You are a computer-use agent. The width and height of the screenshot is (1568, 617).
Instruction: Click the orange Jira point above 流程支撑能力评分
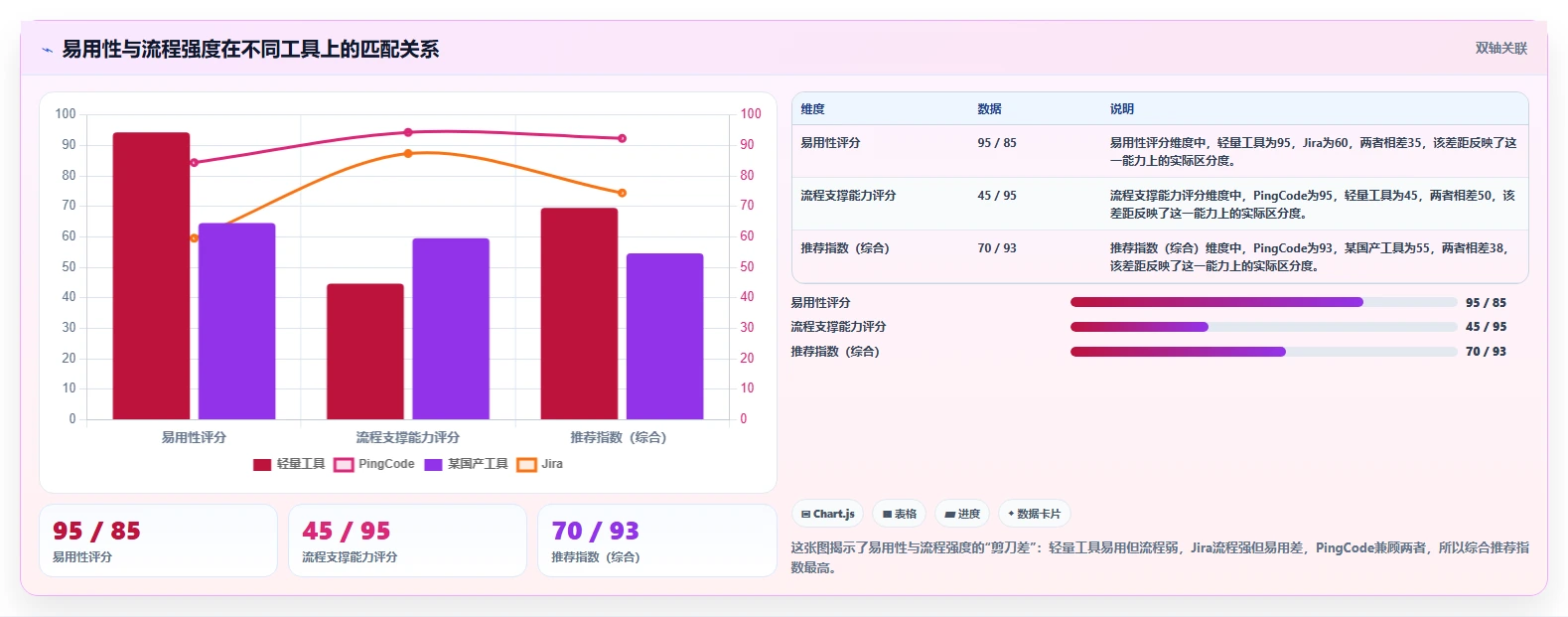pyautogui.click(x=408, y=153)
